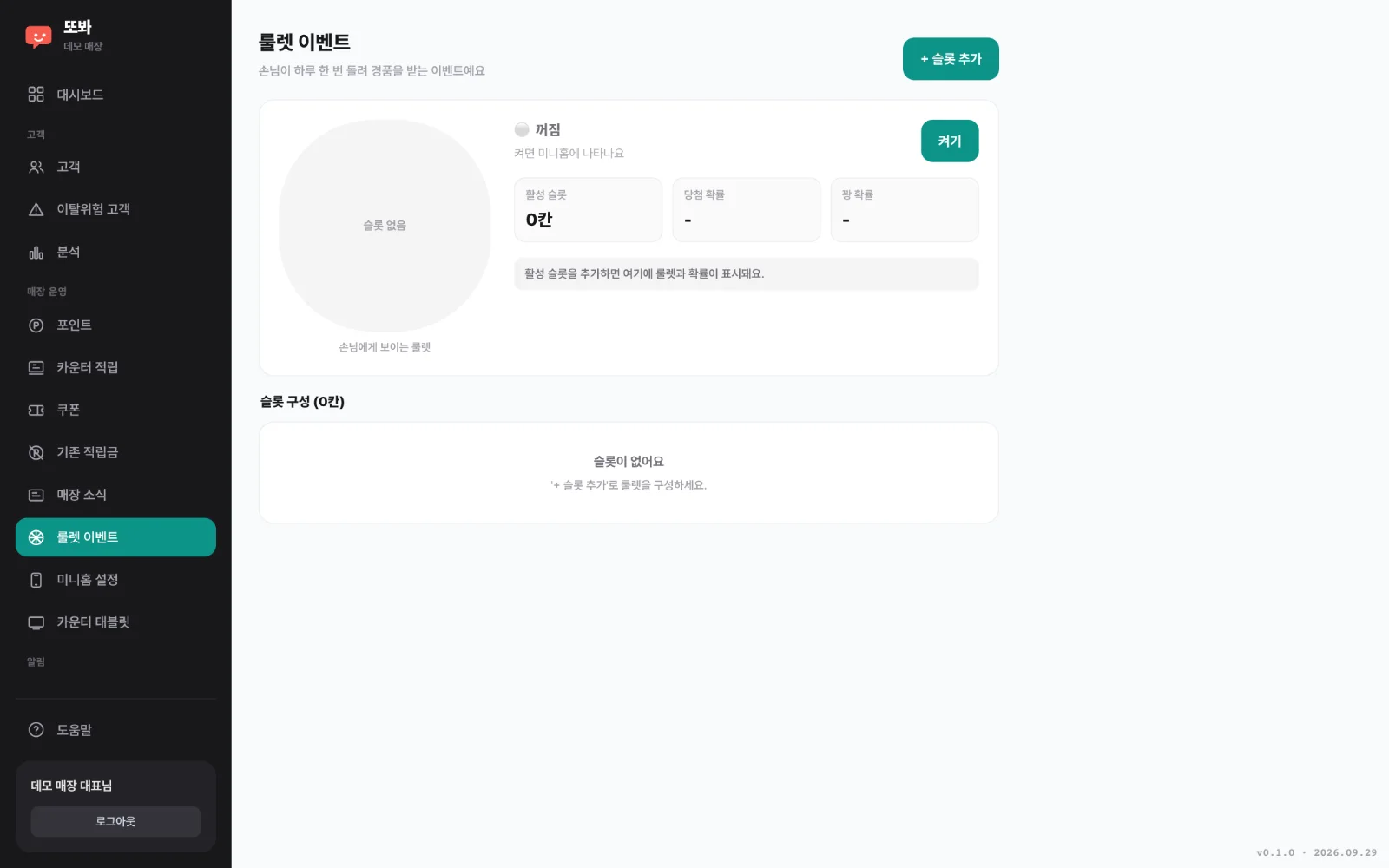The width and height of the screenshot is (1389, 868).
Task: Click the 데모 매장 대표님 account name
Action: pyautogui.click(x=71, y=786)
